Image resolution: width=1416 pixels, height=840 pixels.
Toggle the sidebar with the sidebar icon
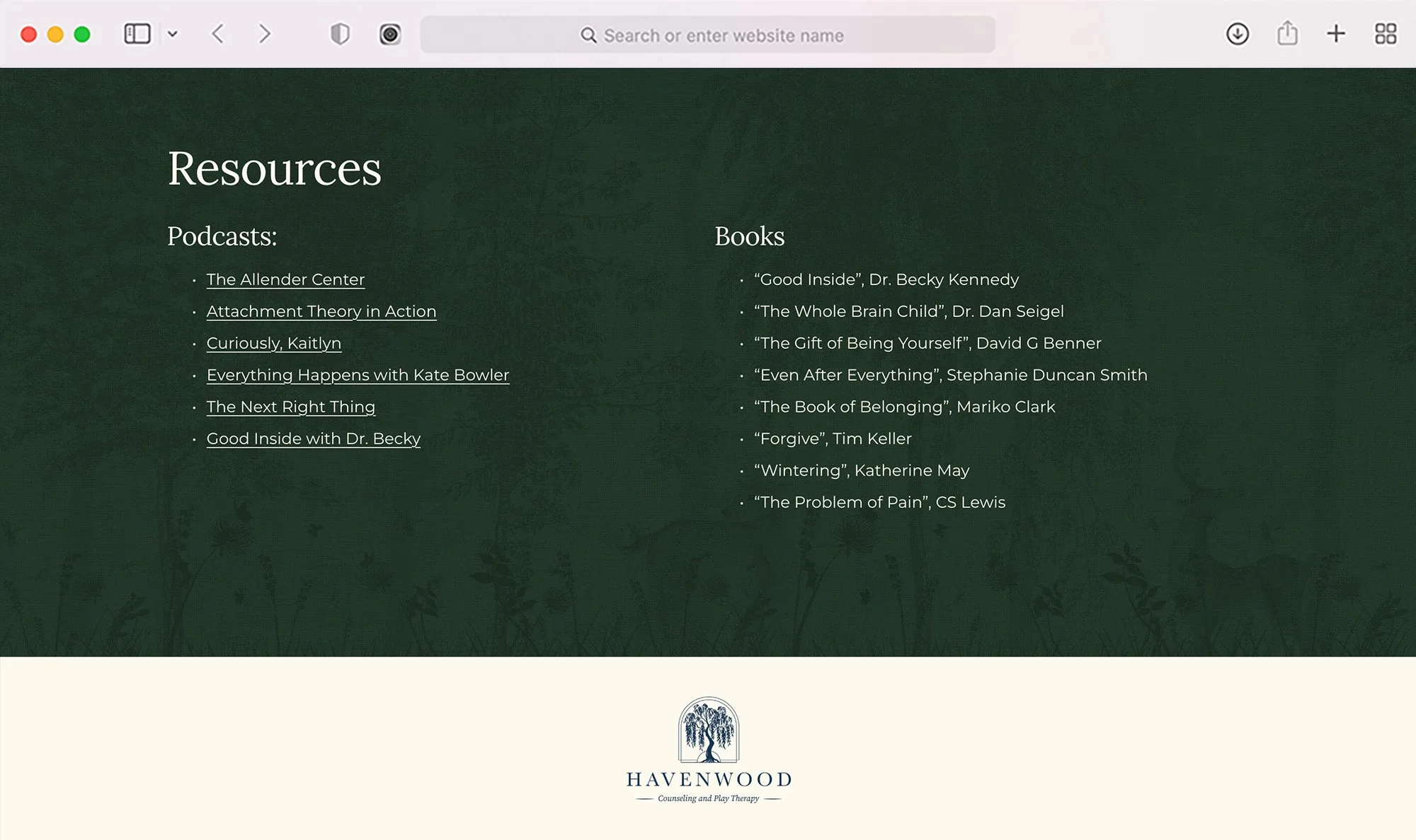coord(137,33)
